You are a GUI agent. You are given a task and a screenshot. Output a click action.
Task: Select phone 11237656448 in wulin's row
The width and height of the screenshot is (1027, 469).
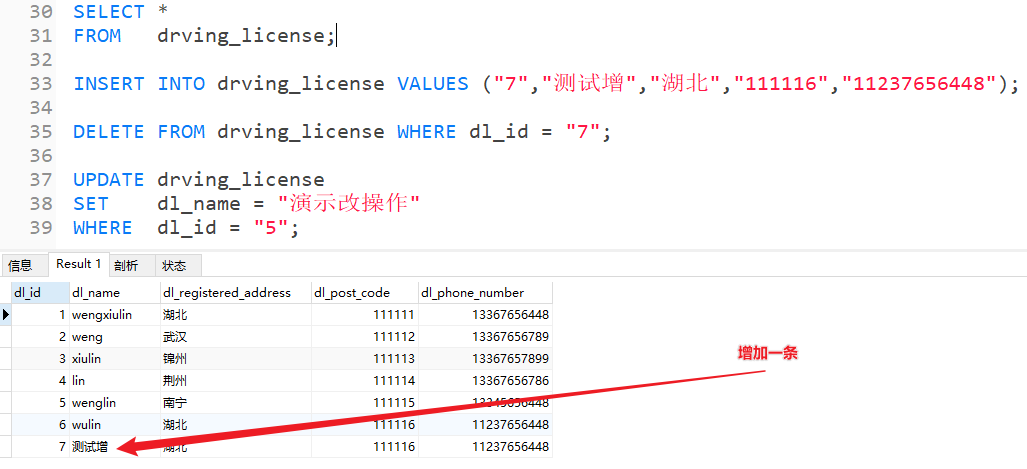click(x=485, y=424)
